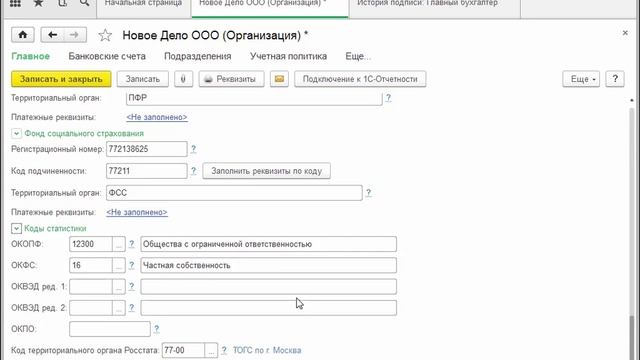Open ПФР платежные реквизиты Не заполнено link
Screen dimensions: 640x360
coord(157,117)
